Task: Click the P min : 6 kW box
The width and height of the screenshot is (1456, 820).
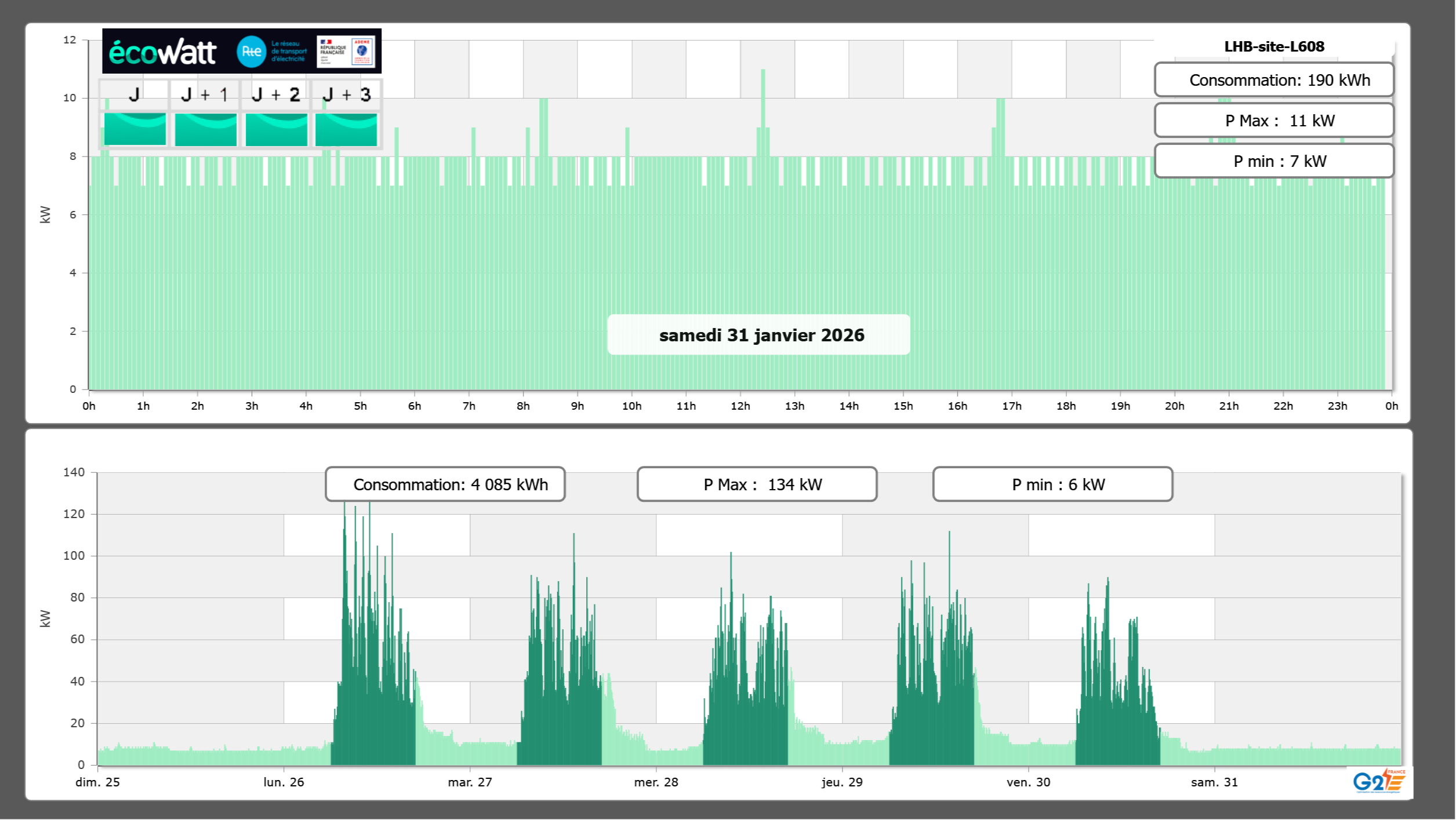Action: (x=1052, y=484)
